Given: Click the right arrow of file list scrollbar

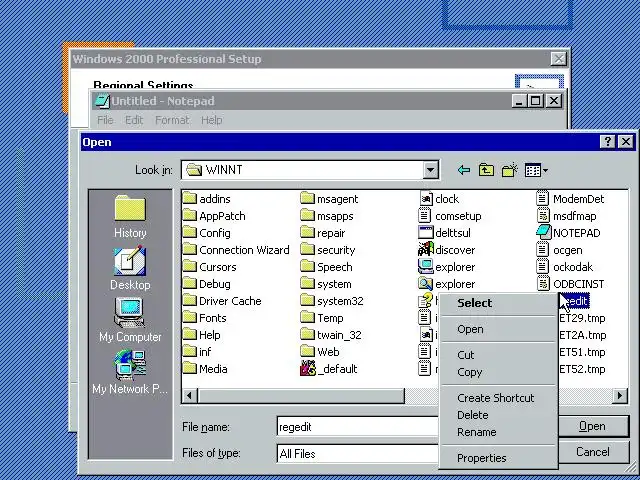Looking at the screenshot, I should click(620, 395).
